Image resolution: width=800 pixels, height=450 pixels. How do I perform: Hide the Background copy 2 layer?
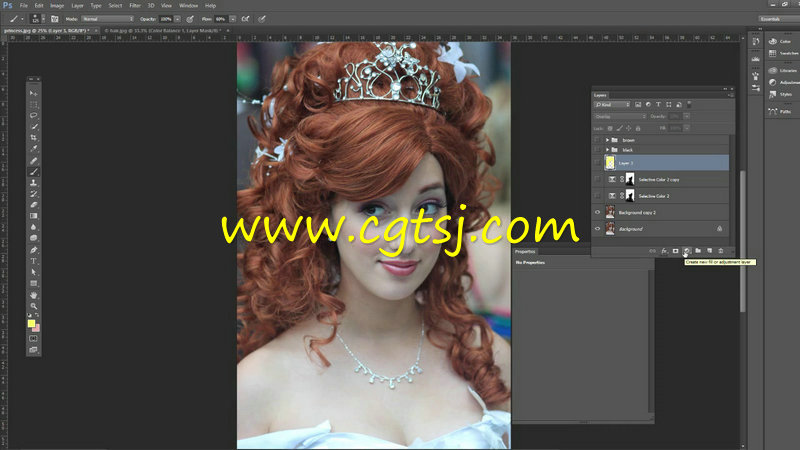(x=597, y=212)
